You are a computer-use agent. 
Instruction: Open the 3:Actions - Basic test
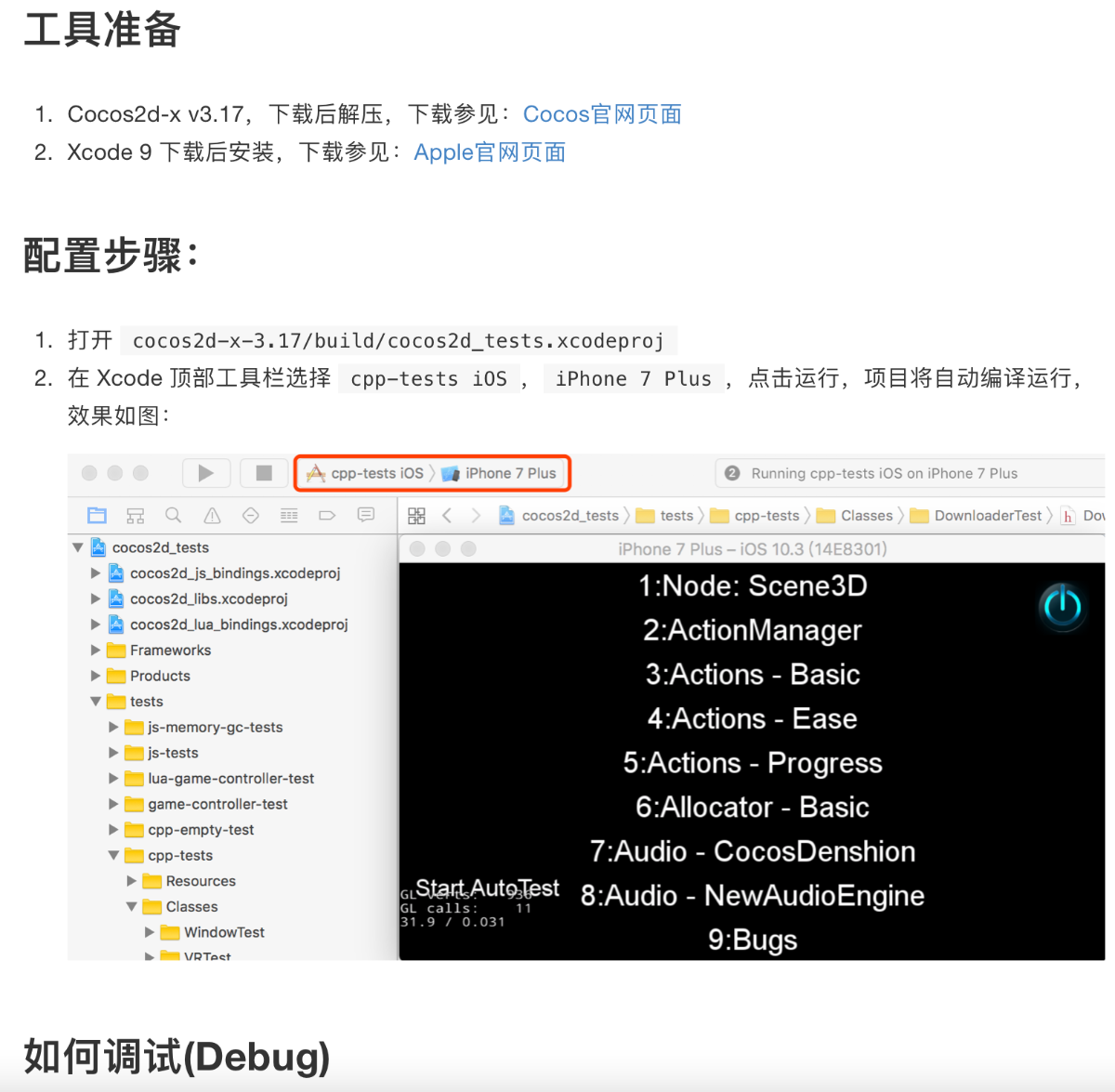pos(753,674)
